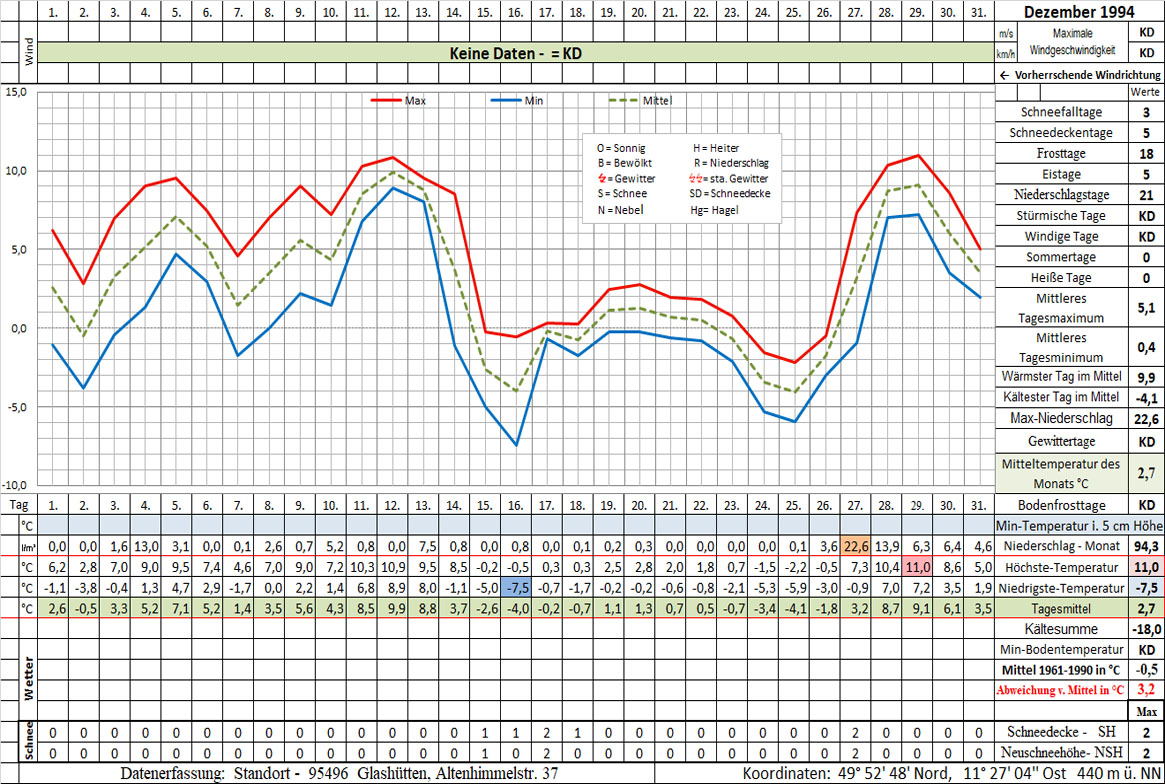Select the blue Min legend line
Image resolution: width=1165 pixels, height=784 pixels.
pyautogui.click(x=507, y=101)
